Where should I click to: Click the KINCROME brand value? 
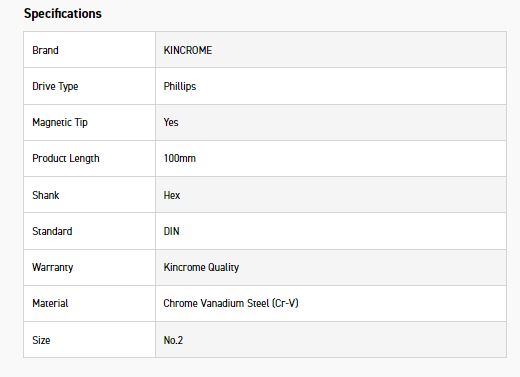click(x=188, y=50)
